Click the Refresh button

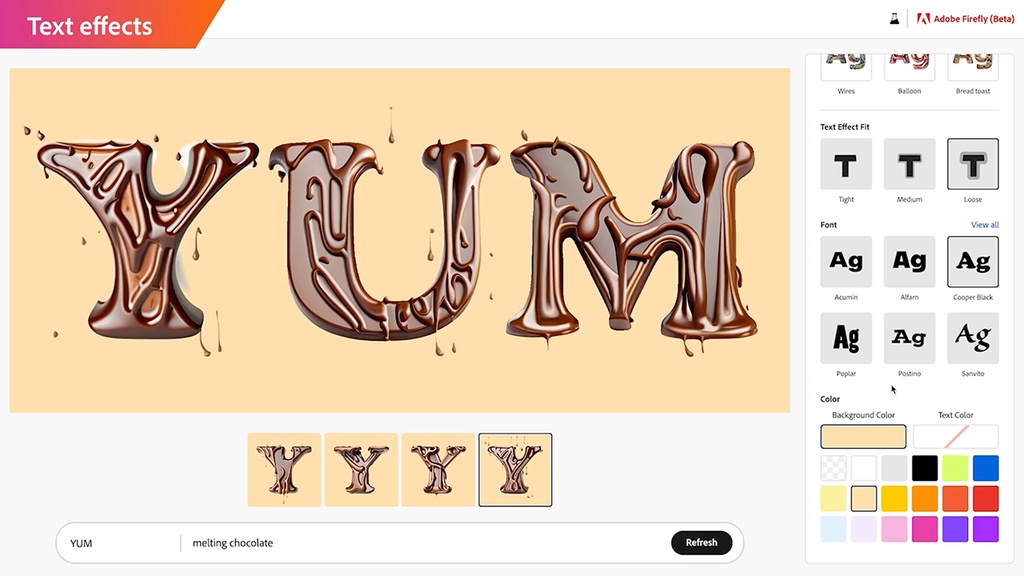point(701,543)
